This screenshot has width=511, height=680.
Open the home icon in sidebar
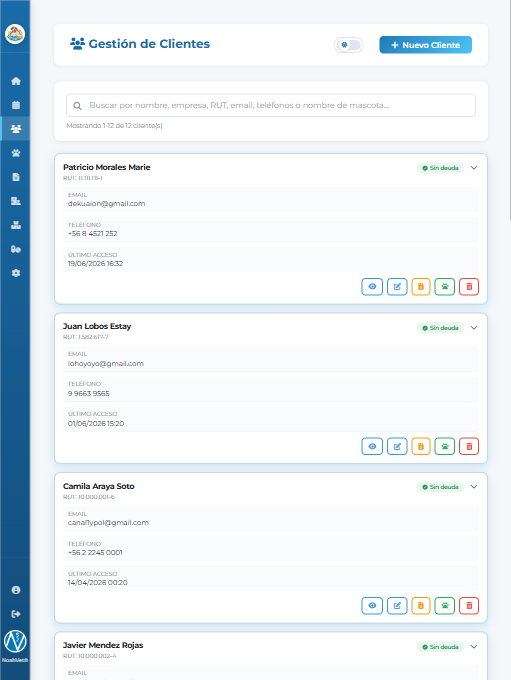coord(16,81)
